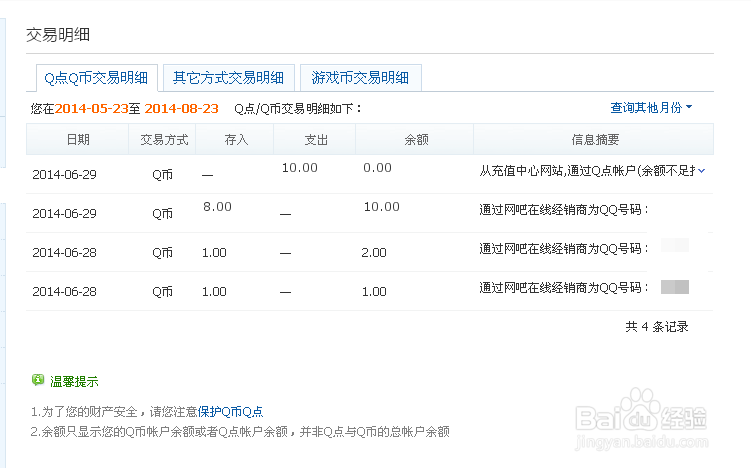The height and width of the screenshot is (468, 751).
Task: Select the 0.00 balance value
Action: pyautogui.click(x=377, y=168)
